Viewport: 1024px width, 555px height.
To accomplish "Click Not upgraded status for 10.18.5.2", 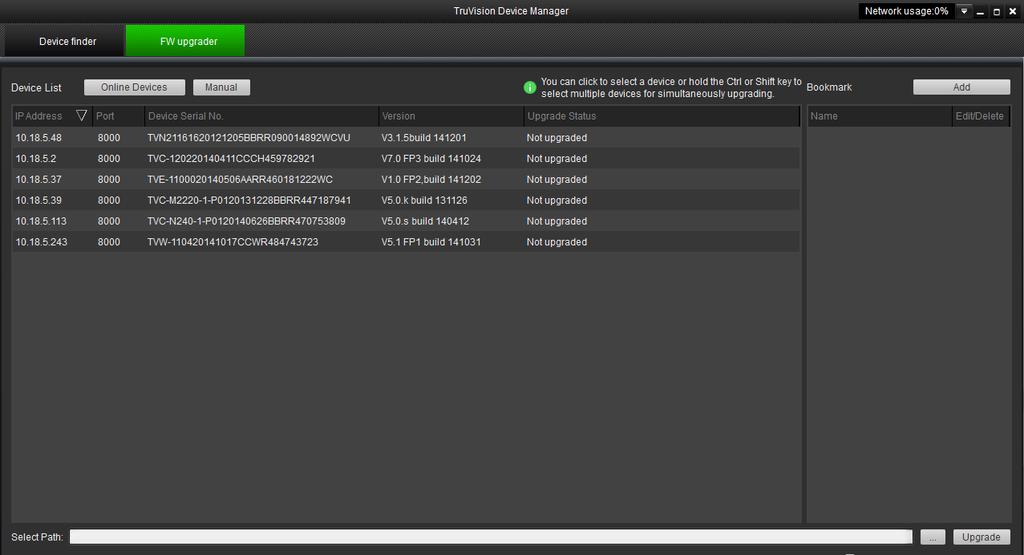I will (x=556, y=159).
